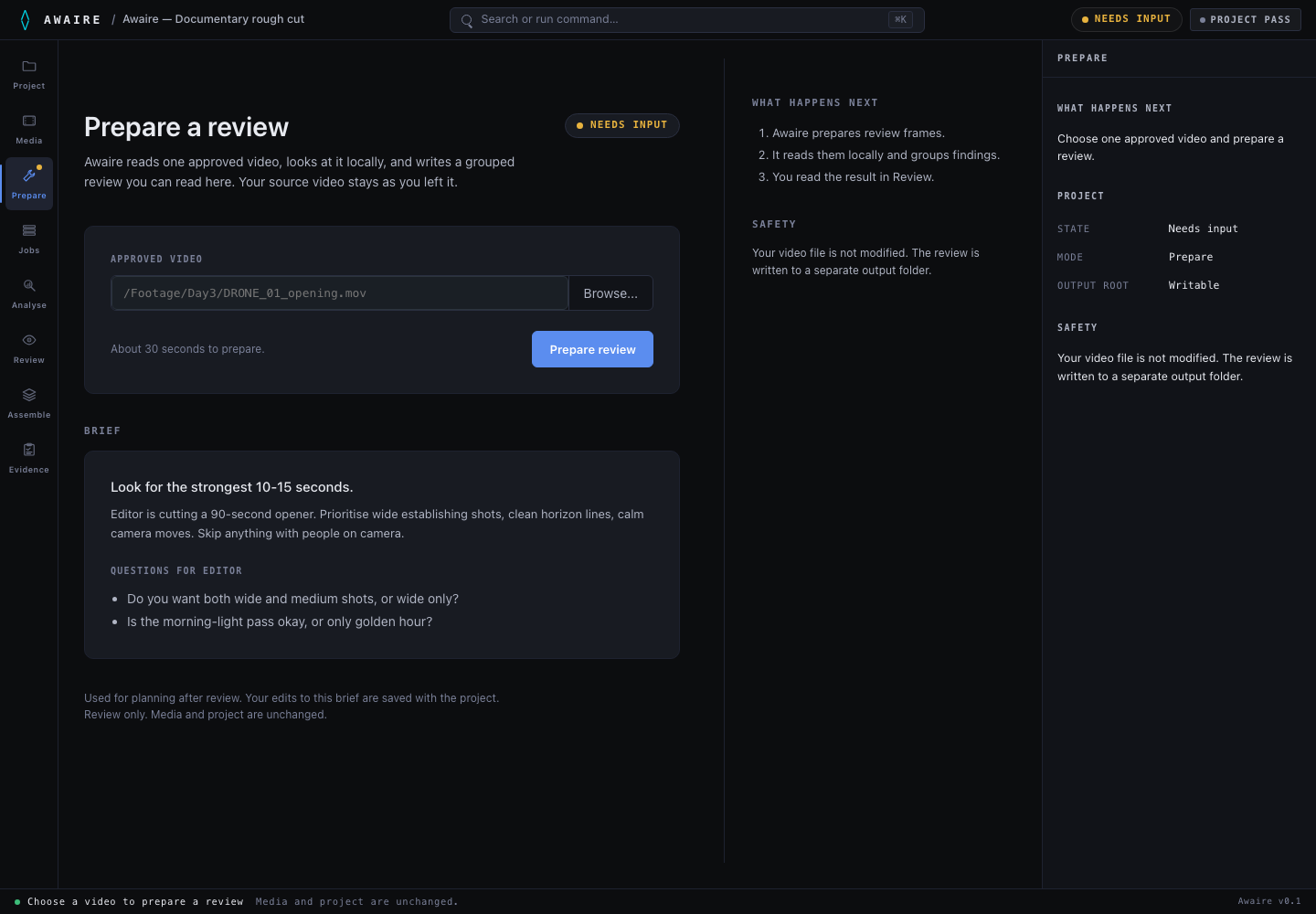
Task: Open the Project folder icon in sidebar
Action: (29, 66)
